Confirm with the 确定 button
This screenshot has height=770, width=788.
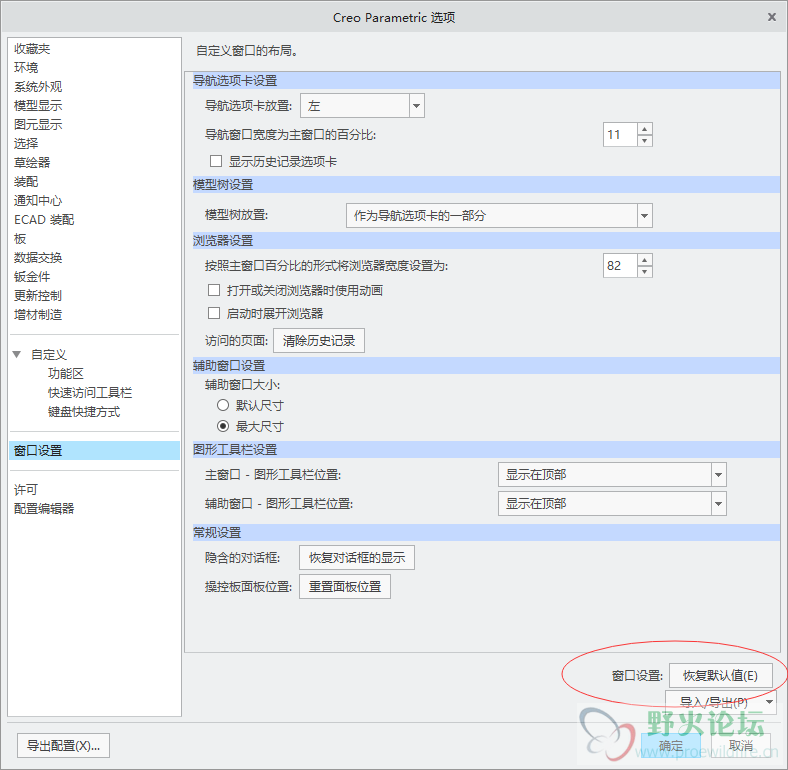671,745
